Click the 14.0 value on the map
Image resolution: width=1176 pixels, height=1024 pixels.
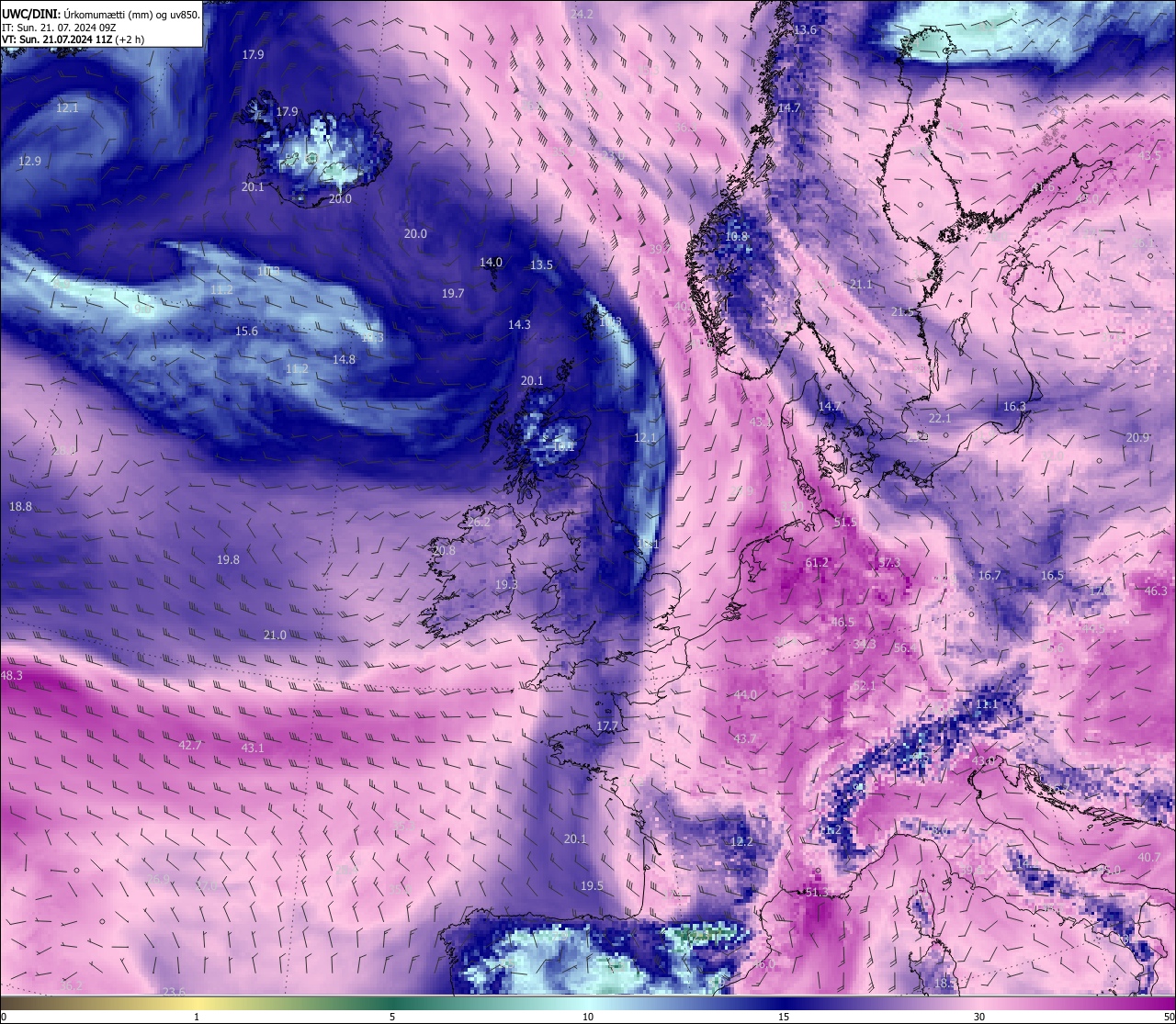[492, 263]
